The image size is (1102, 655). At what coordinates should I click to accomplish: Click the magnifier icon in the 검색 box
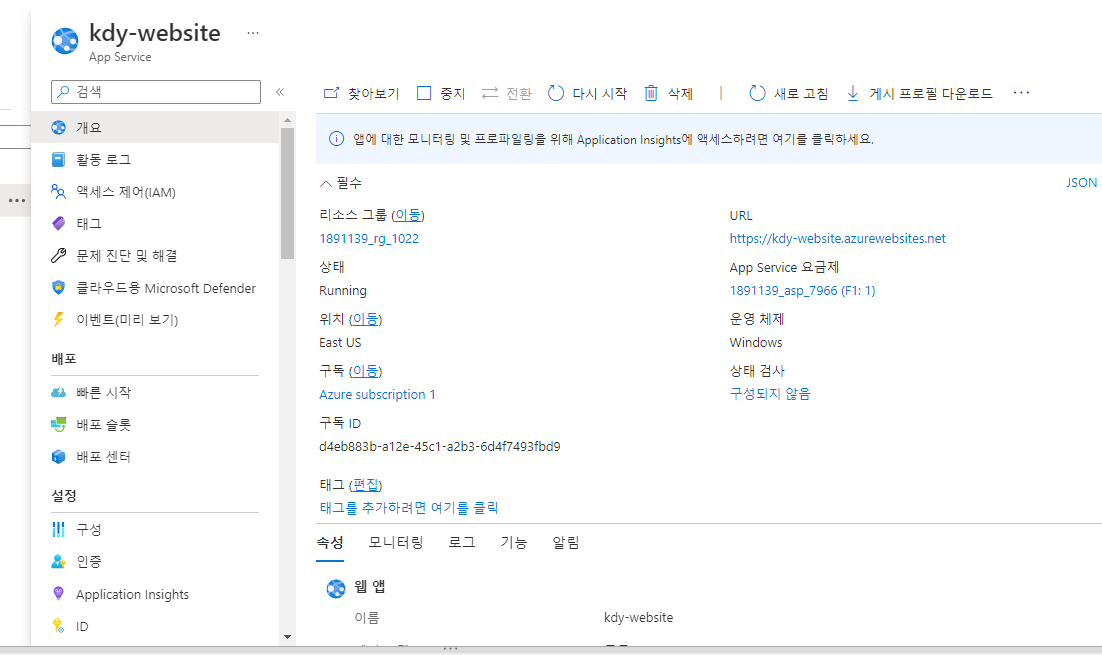coord(64,91)
